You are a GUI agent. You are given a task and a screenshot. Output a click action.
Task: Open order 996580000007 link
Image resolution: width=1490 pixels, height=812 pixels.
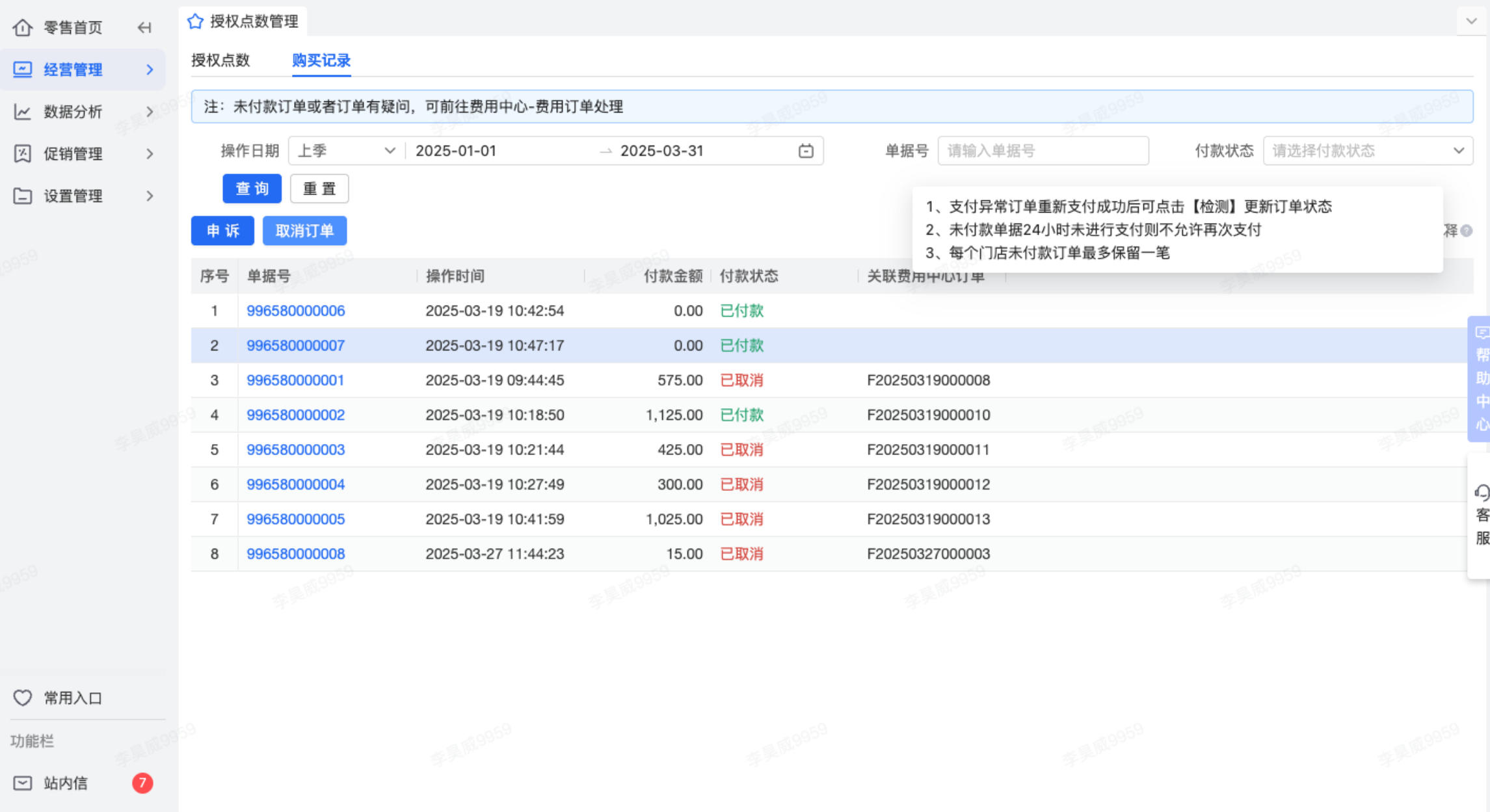coord(296,345)
